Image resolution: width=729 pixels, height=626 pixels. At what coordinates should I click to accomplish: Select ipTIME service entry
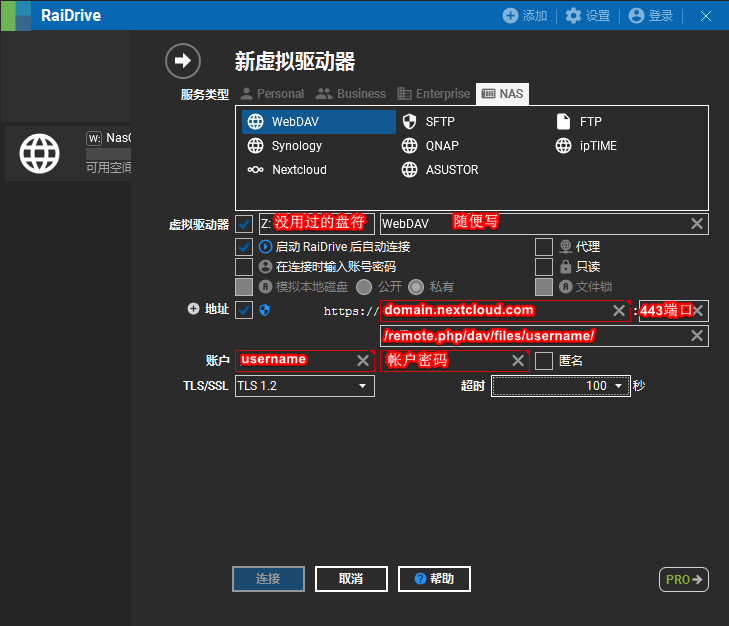click(x=586, y=146)
